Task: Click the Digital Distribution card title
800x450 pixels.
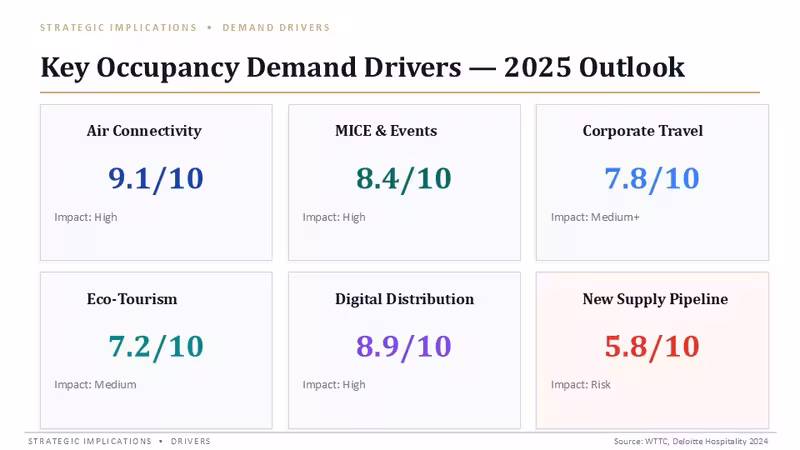Action: (404, 298)
